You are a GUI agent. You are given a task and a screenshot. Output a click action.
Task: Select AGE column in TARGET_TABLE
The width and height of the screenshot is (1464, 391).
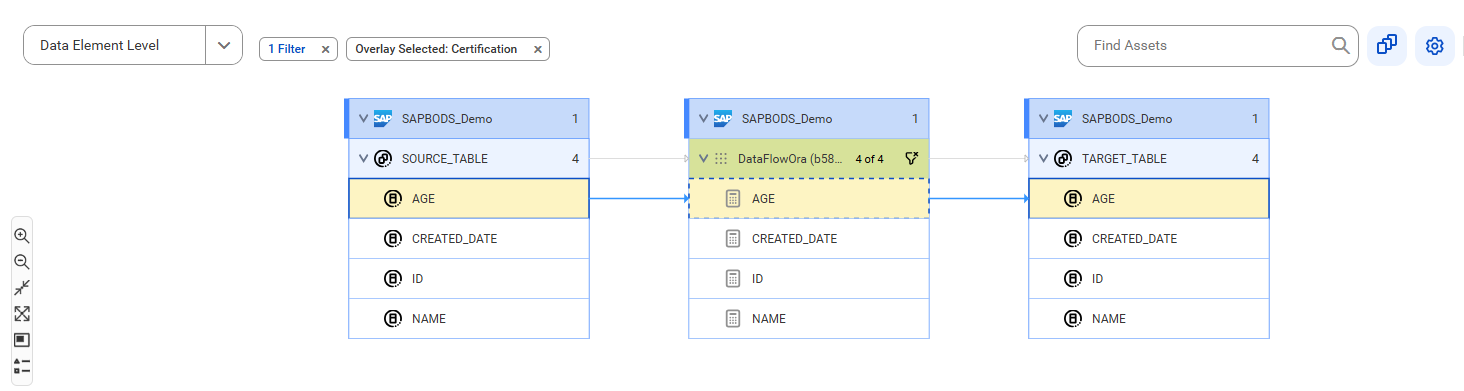click(x=1149, y=198)
